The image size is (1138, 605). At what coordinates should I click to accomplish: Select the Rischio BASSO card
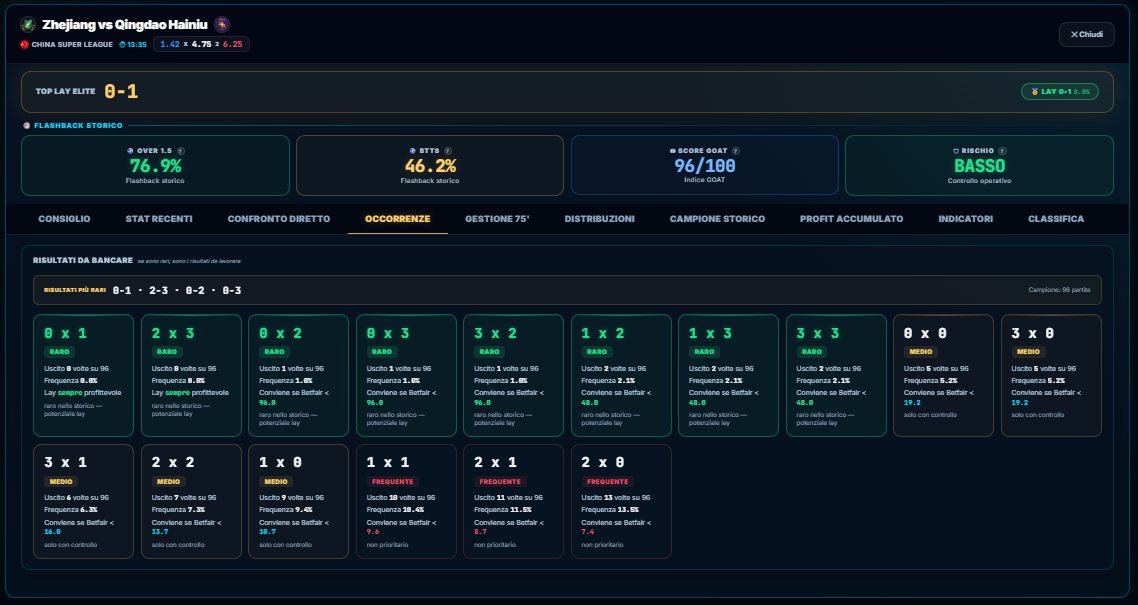(x=979, y=165)
